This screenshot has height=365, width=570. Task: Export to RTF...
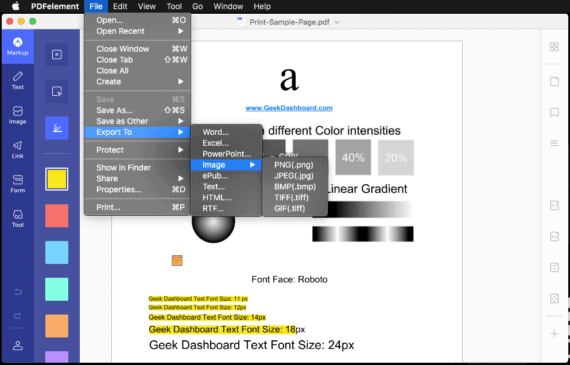[226, 209]
